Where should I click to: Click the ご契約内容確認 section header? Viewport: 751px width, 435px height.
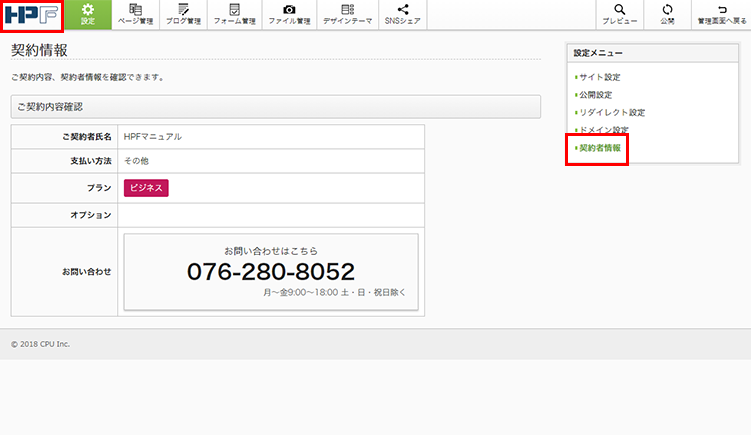tap(275, 106)
